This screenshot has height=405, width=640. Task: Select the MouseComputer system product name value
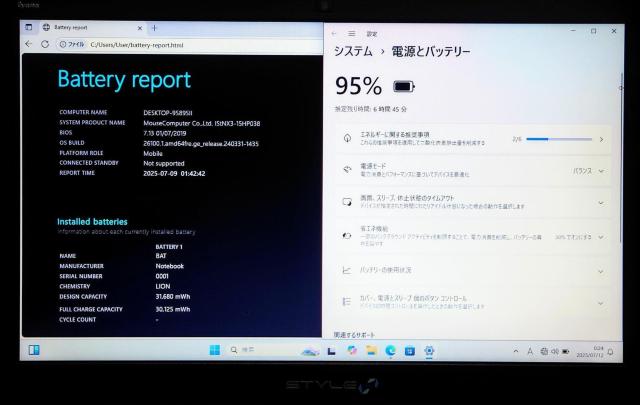(x=202, y=123)
